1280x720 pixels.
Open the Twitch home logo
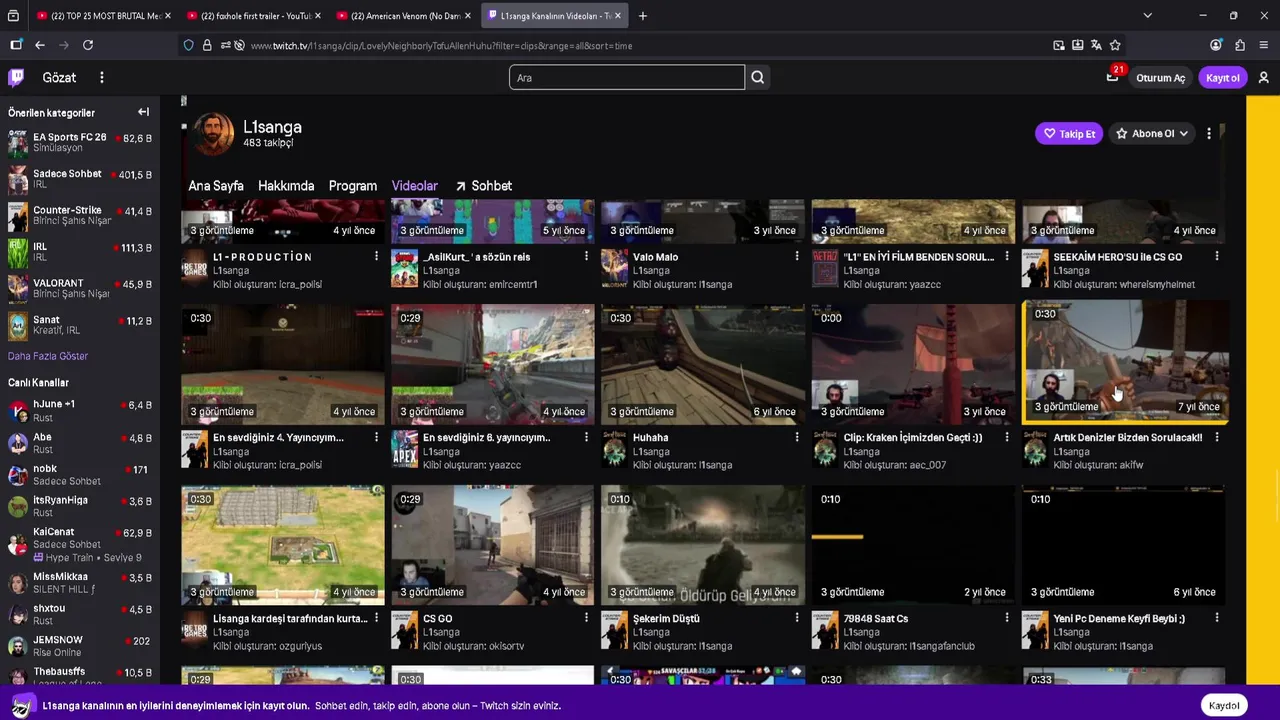[16, 77]
